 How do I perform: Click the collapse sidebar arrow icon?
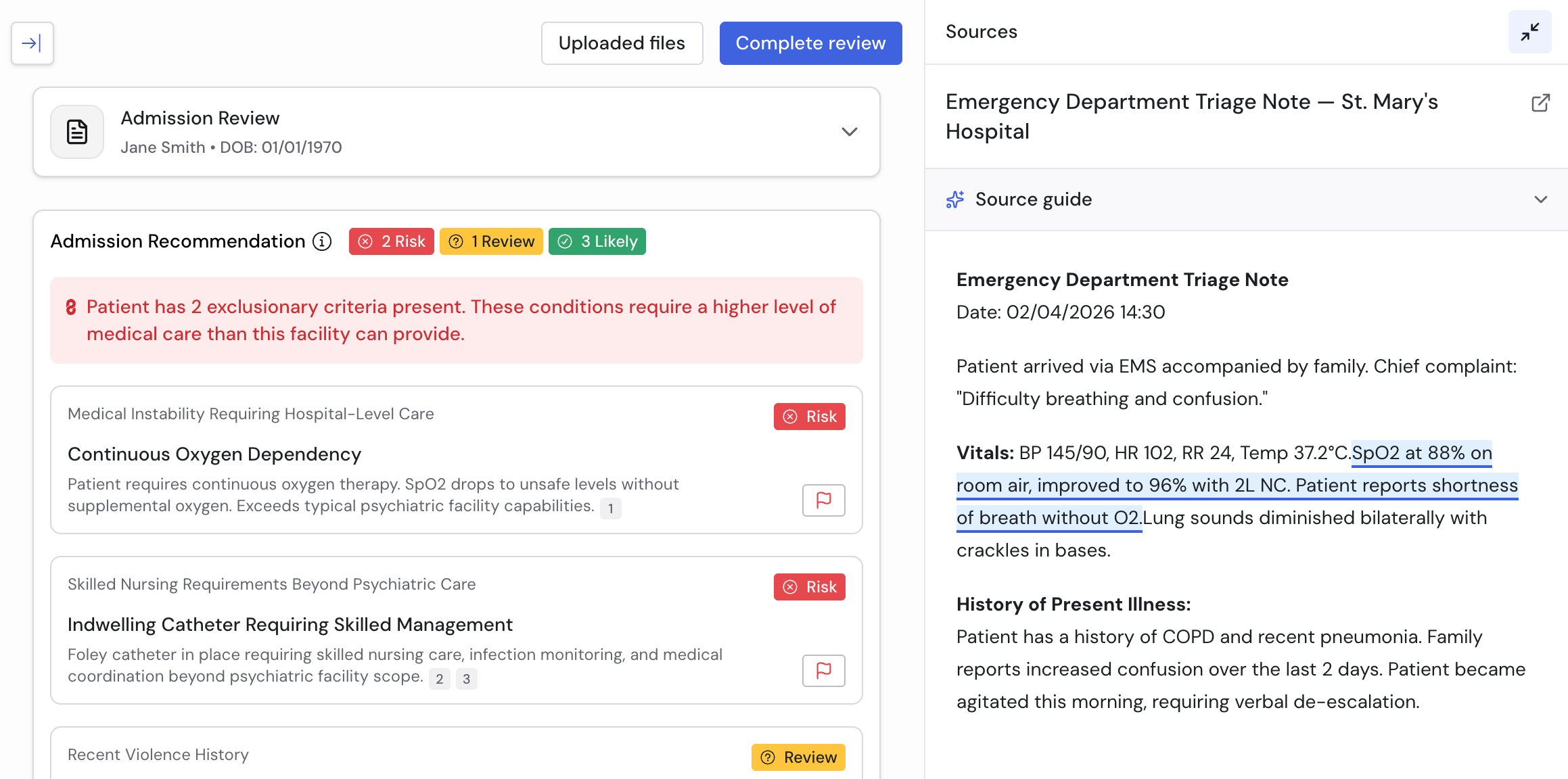[32, 43]
